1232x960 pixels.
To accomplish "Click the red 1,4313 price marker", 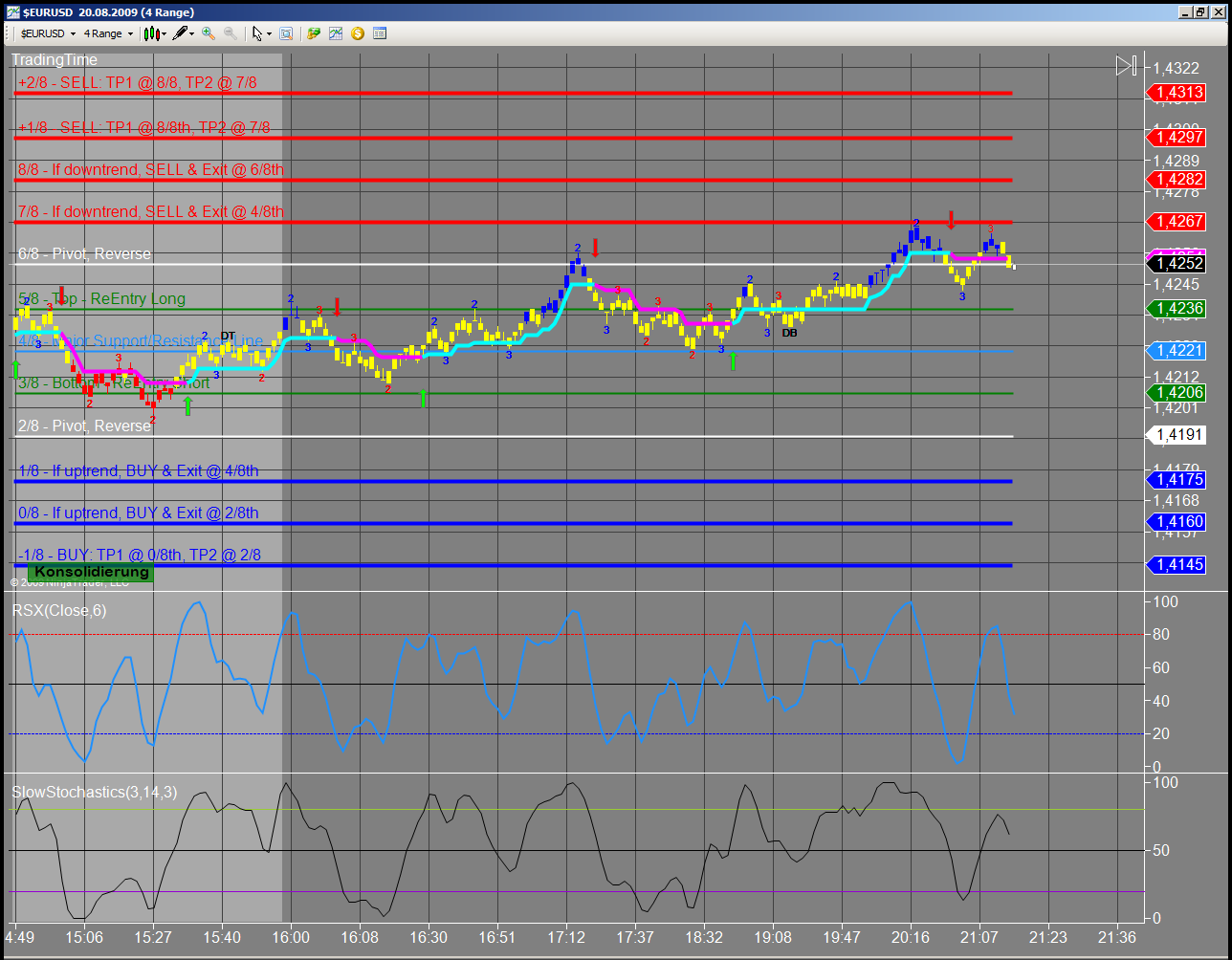I will [1176, 93].
